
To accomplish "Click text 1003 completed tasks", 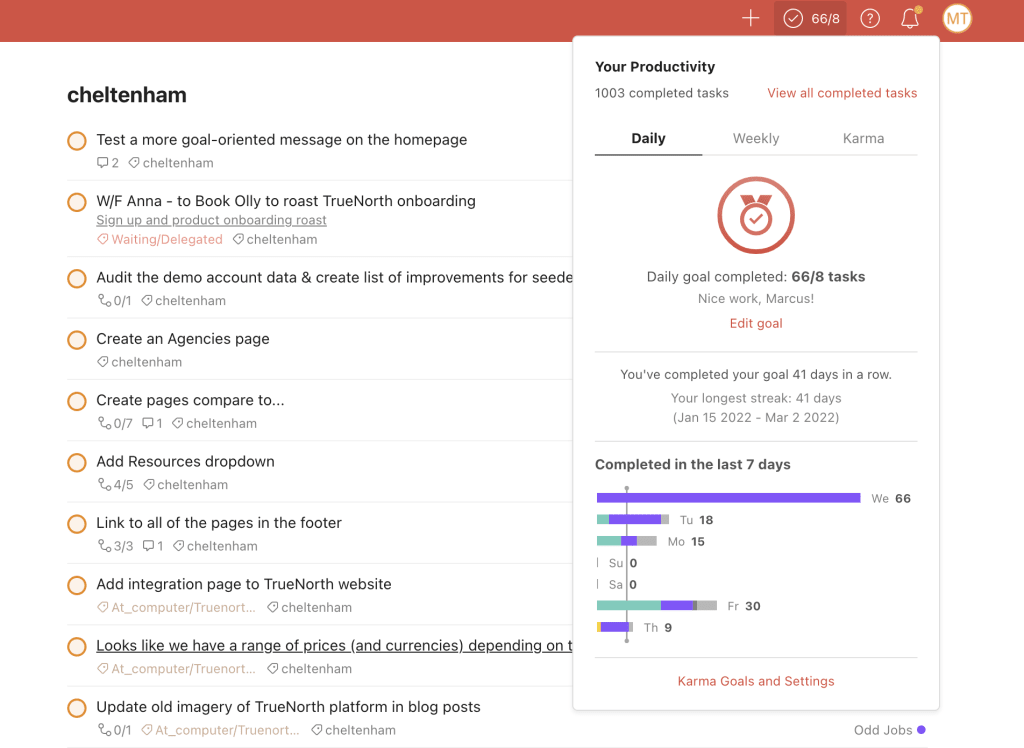I will [x=662, y=93].
